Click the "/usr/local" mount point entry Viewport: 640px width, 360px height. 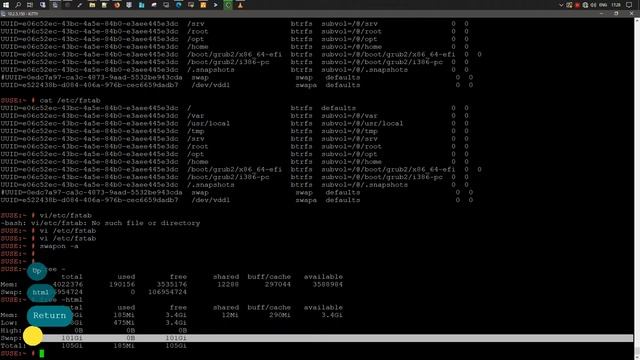[x=209, y=124]
